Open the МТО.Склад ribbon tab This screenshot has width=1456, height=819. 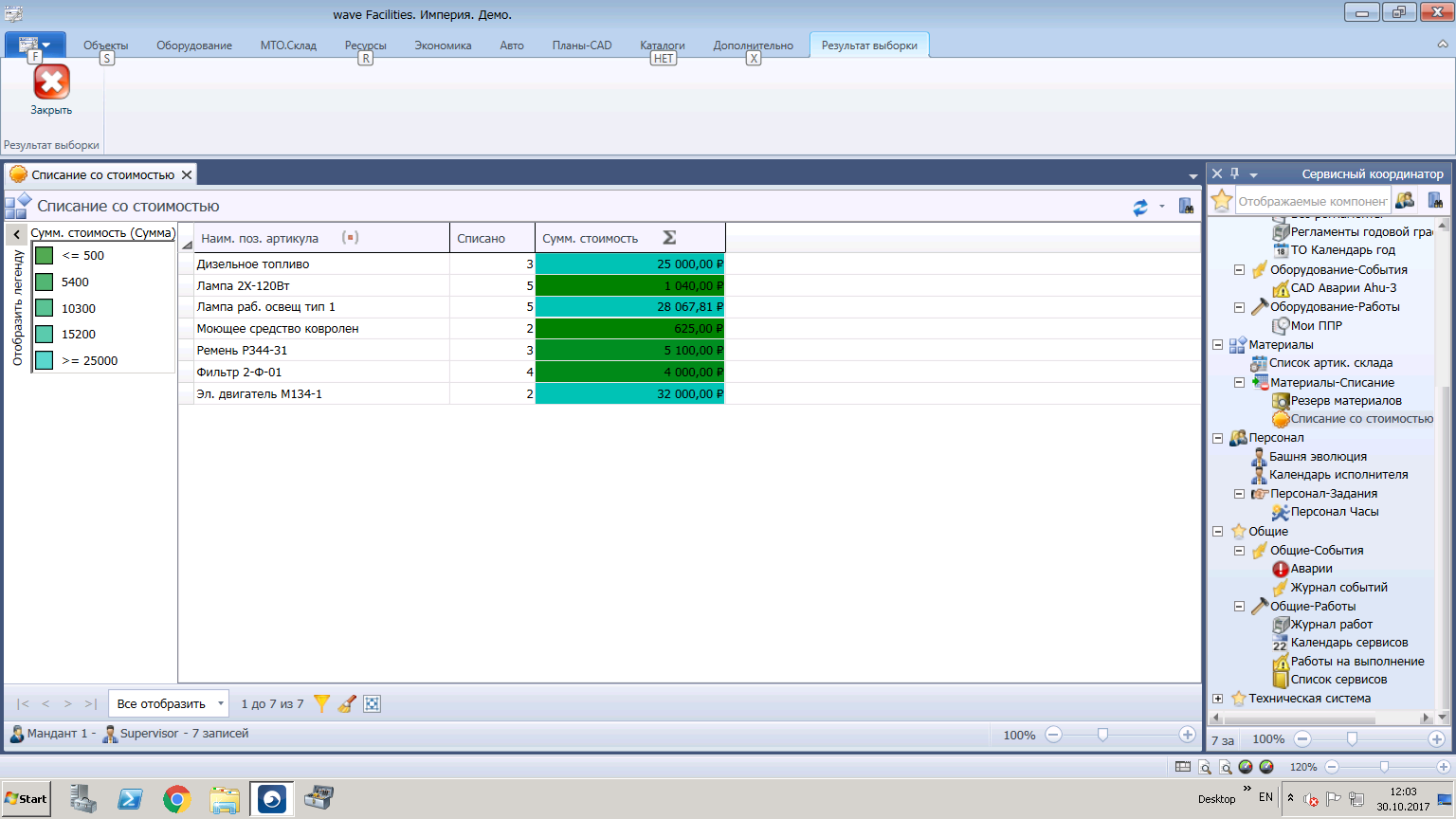[288, 45]
